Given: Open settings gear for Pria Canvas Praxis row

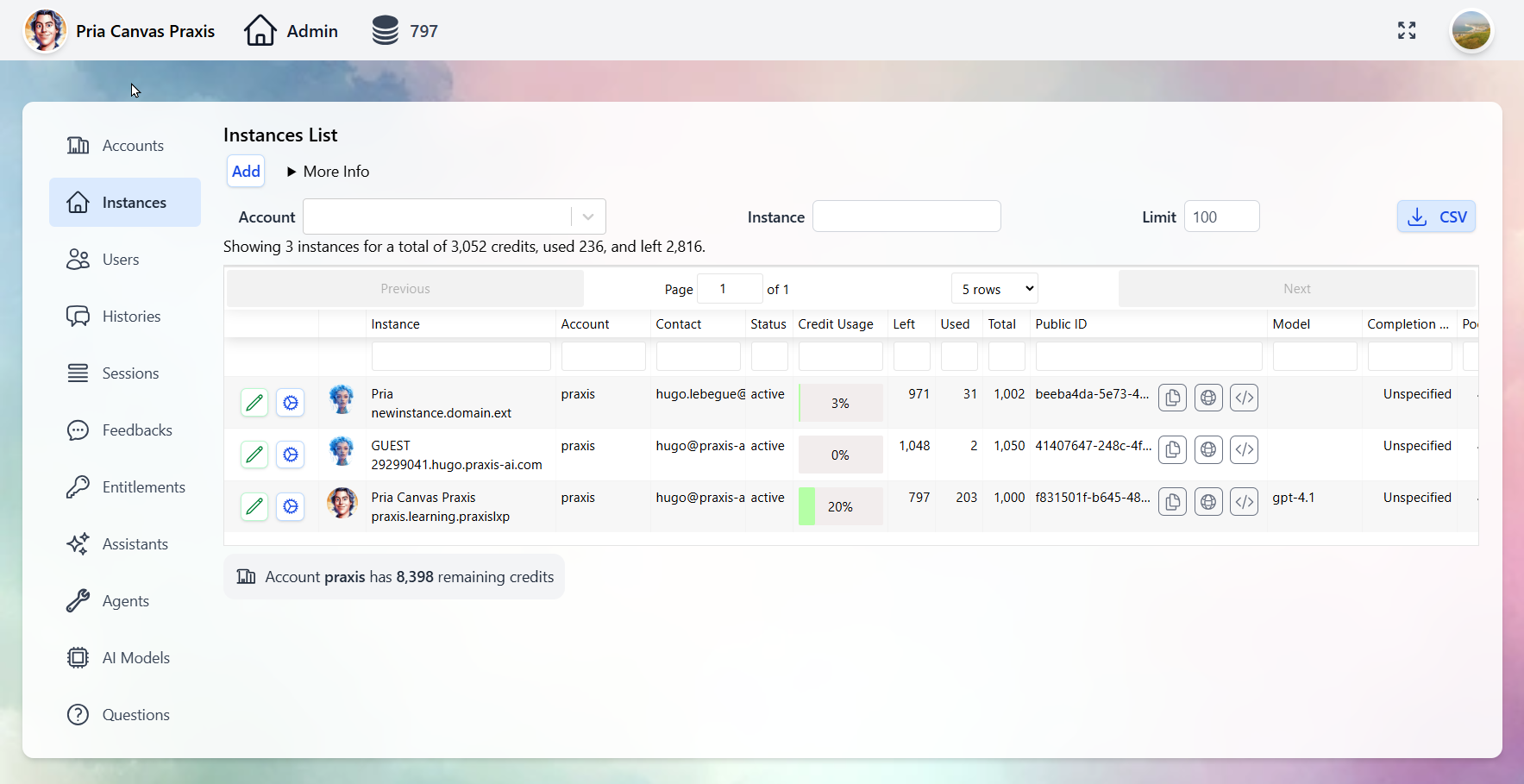Looking at the screenshot, I should (x=291, y=506).
